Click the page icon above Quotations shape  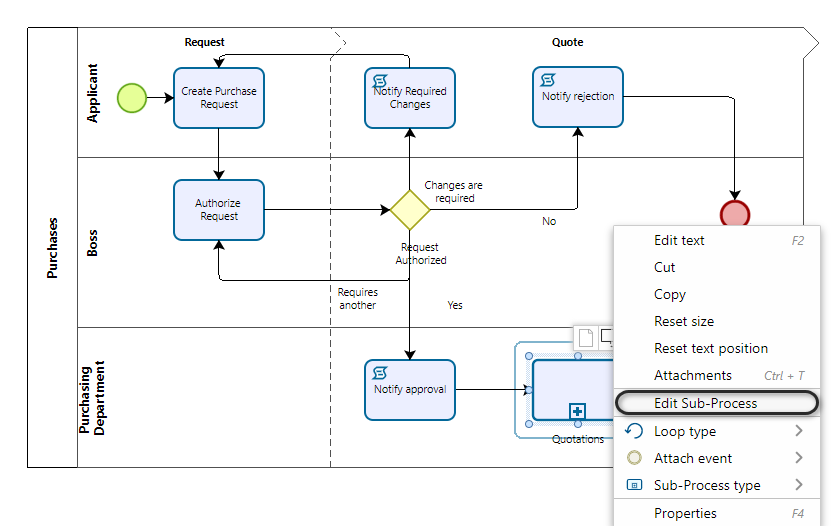[586, 338]
